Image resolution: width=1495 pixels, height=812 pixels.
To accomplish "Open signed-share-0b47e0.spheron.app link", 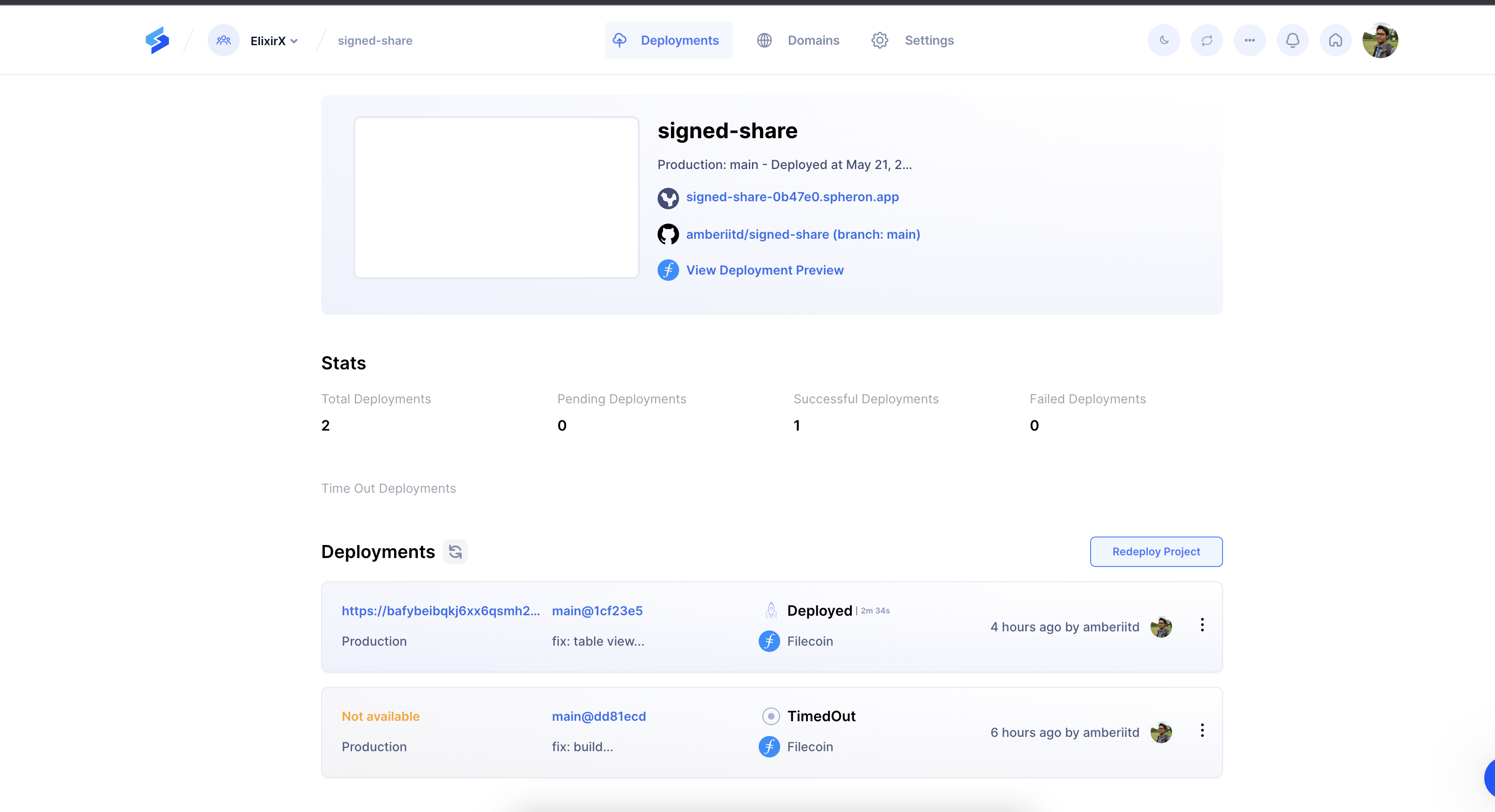I will tap(792, 197).
